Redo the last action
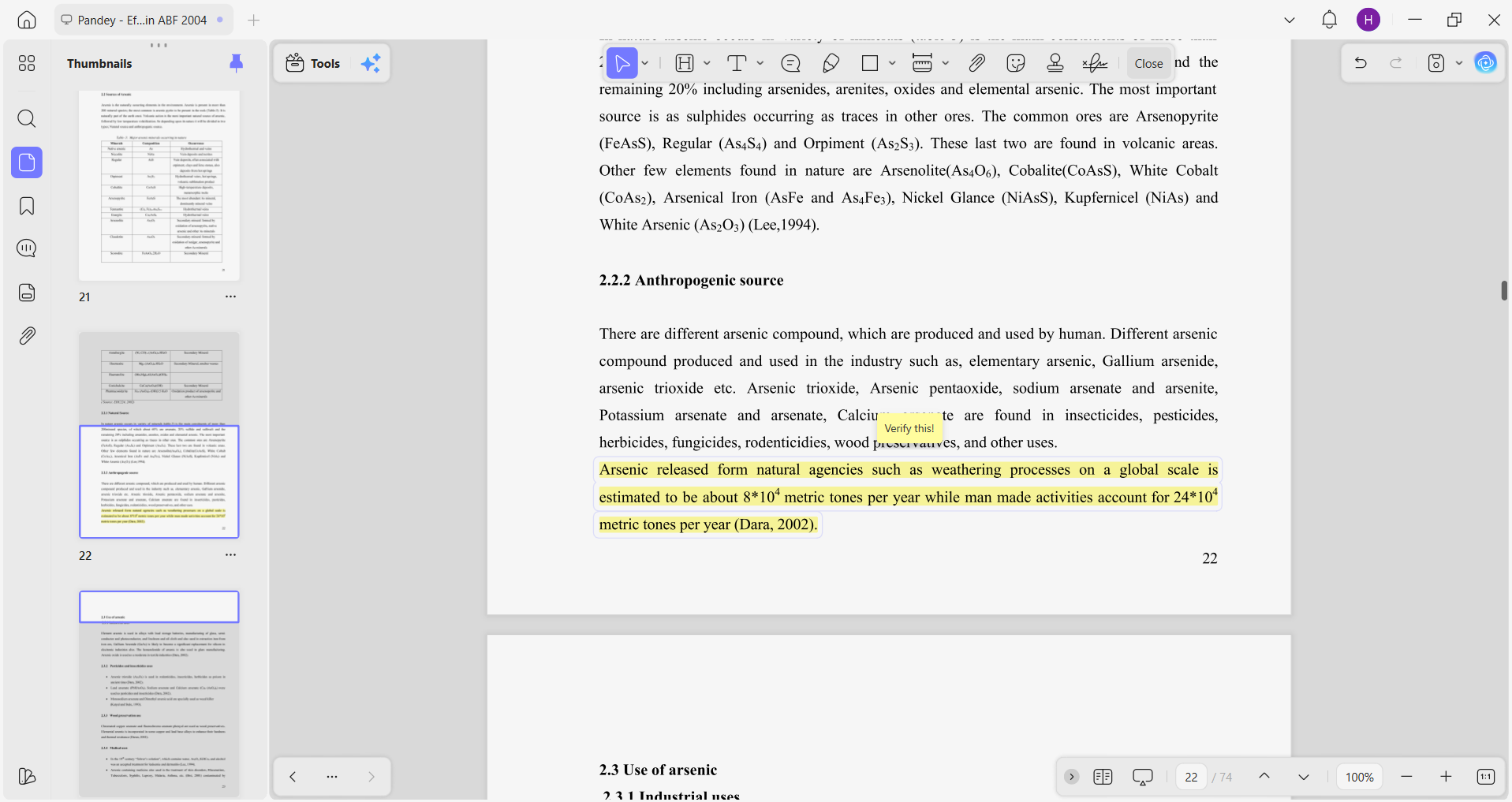This screenshot has width=1512, height=802. [1396, 63]
